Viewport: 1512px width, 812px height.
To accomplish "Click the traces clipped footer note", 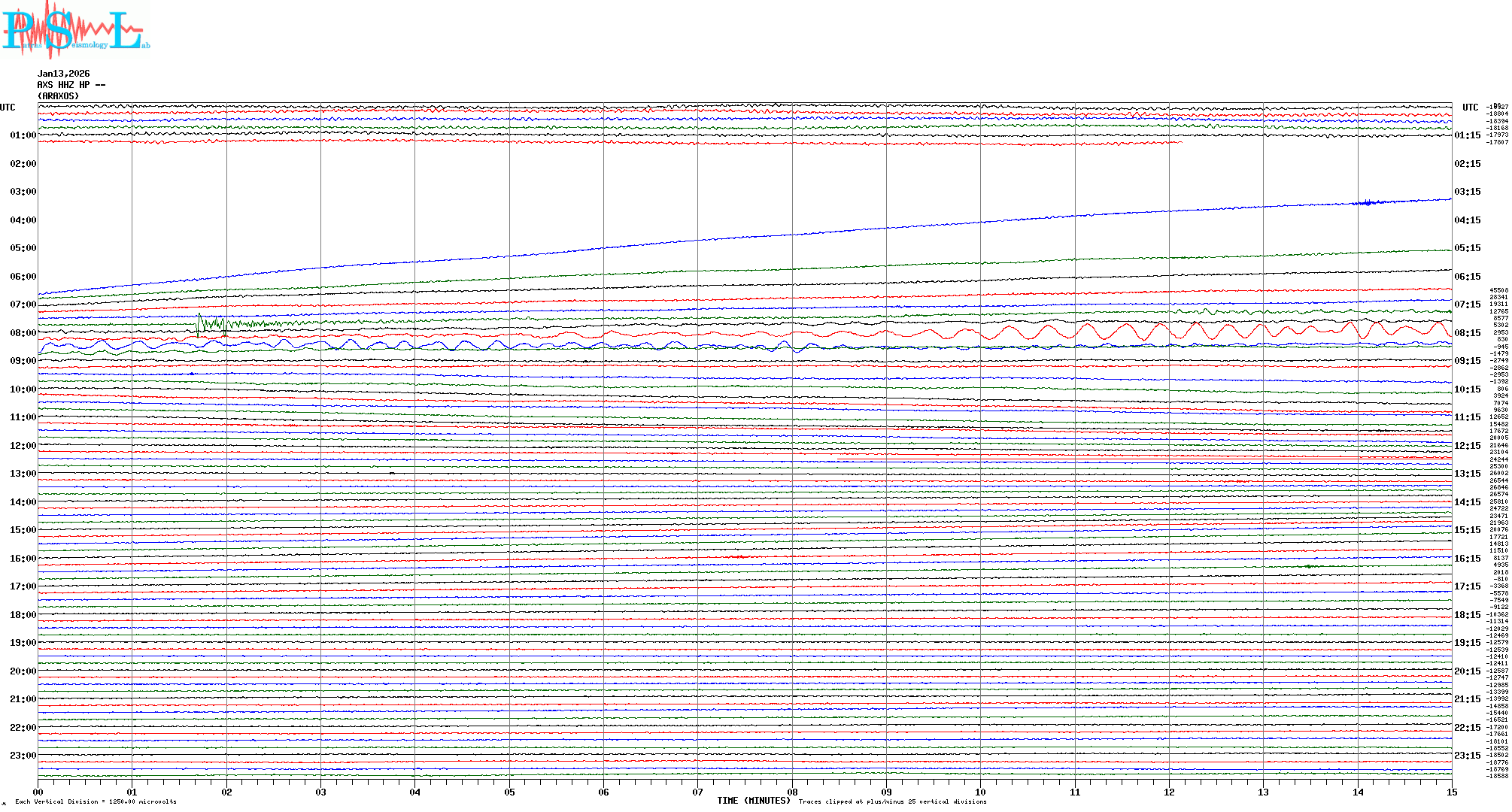I will coord(892,801).
